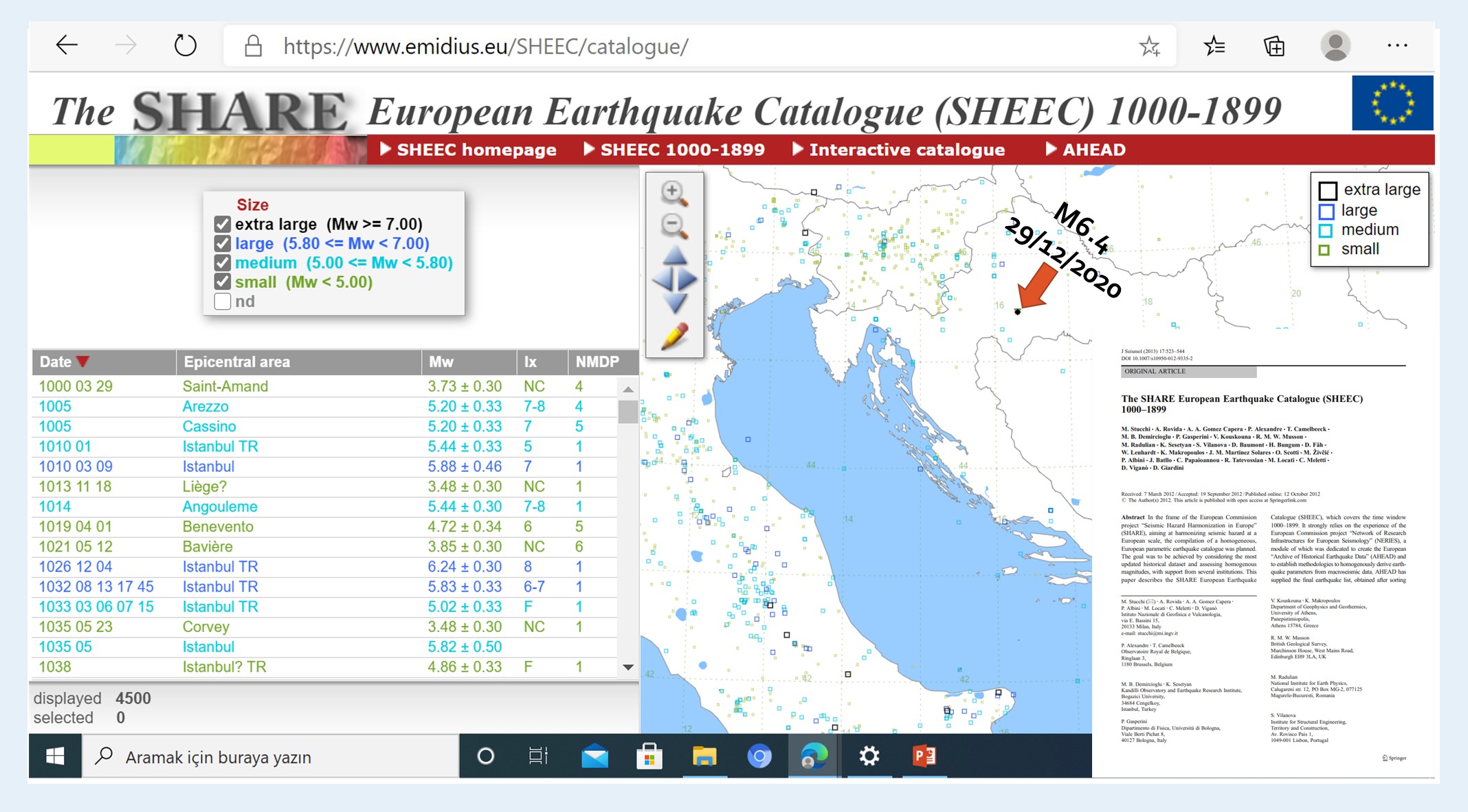Click the medium legend cyan square
Screen dimensions: 1468x812
pos(1326,231)
